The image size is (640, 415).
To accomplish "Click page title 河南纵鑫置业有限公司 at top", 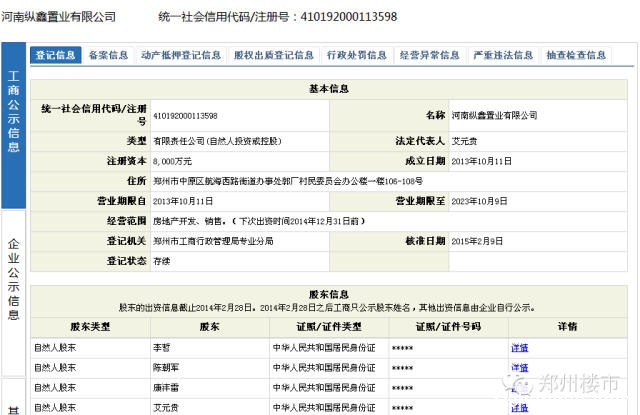I will click(58, 17).
